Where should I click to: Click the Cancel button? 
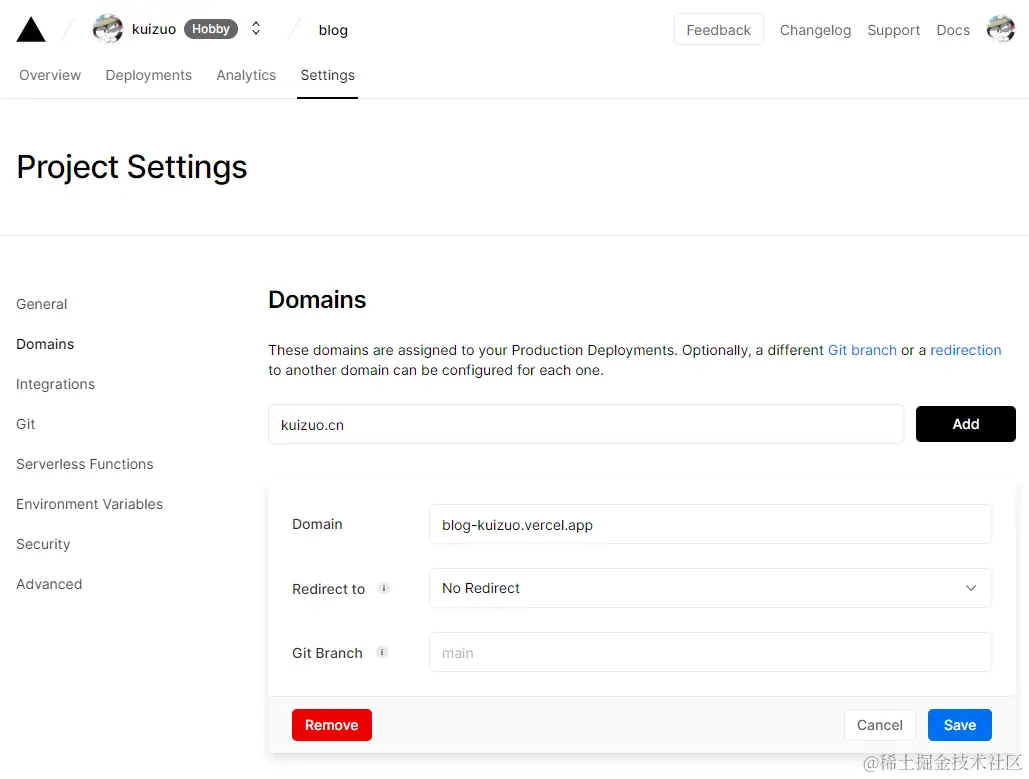point(879,725)
